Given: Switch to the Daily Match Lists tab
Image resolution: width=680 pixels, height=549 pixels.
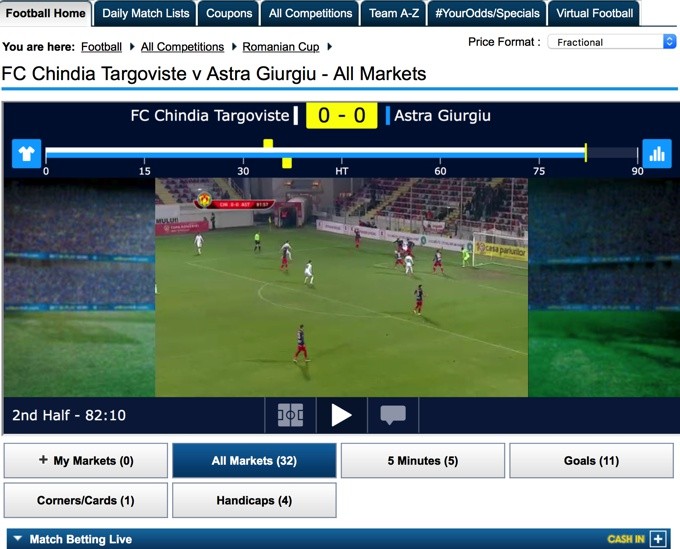Looking at the screenshot, I should 146,13.
